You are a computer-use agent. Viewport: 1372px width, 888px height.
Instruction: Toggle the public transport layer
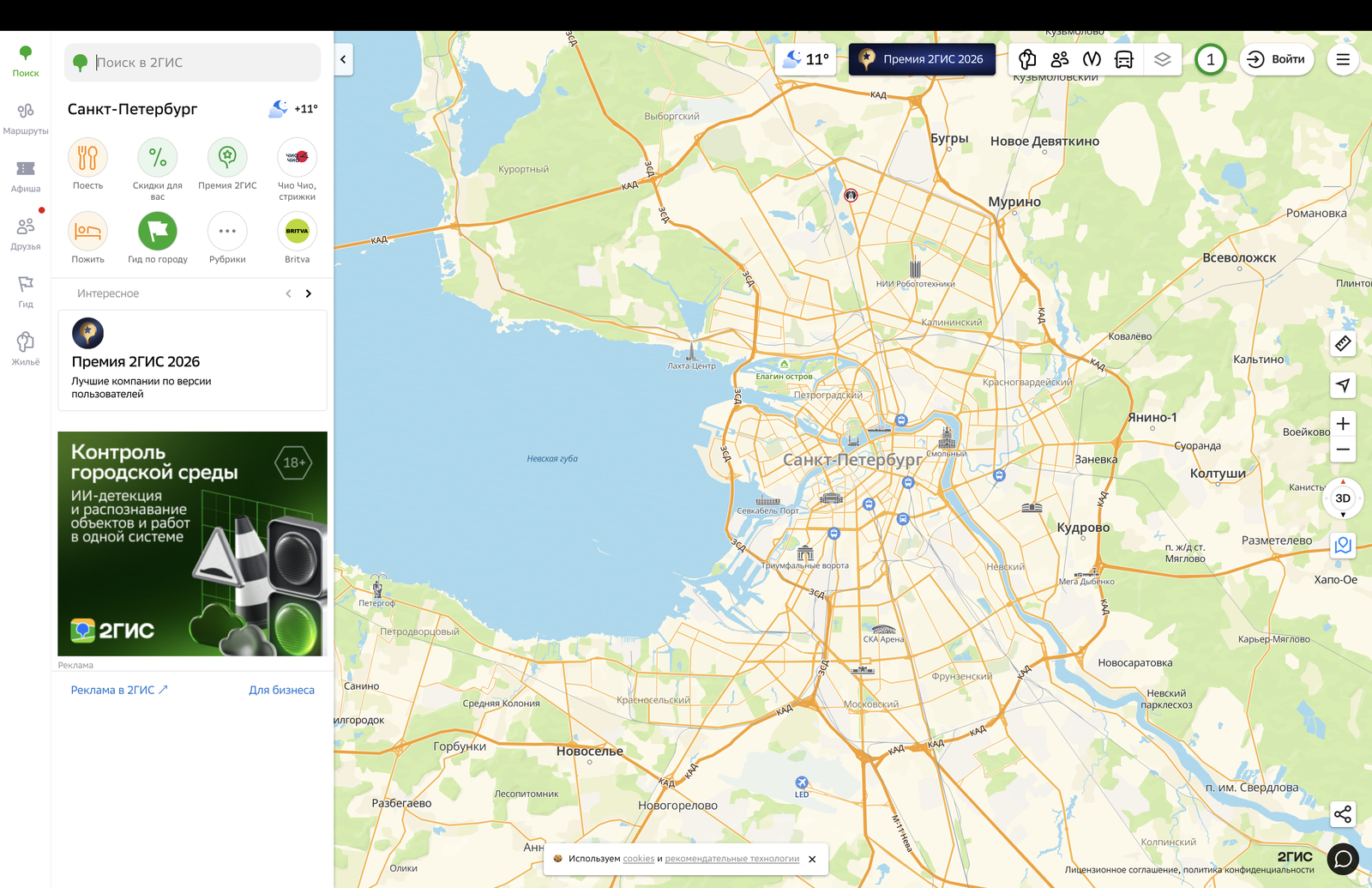coord(1124,59)
